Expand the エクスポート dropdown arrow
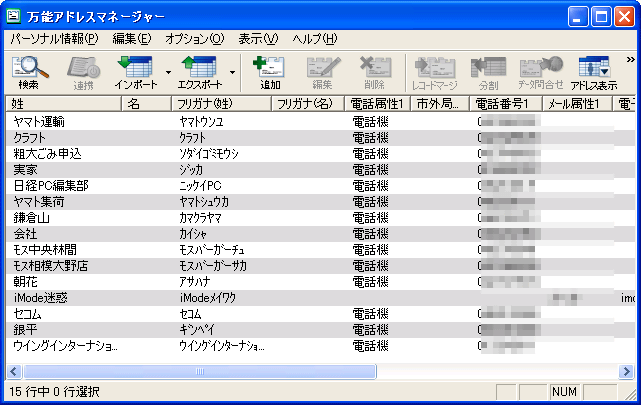 [x=232, y=73]
